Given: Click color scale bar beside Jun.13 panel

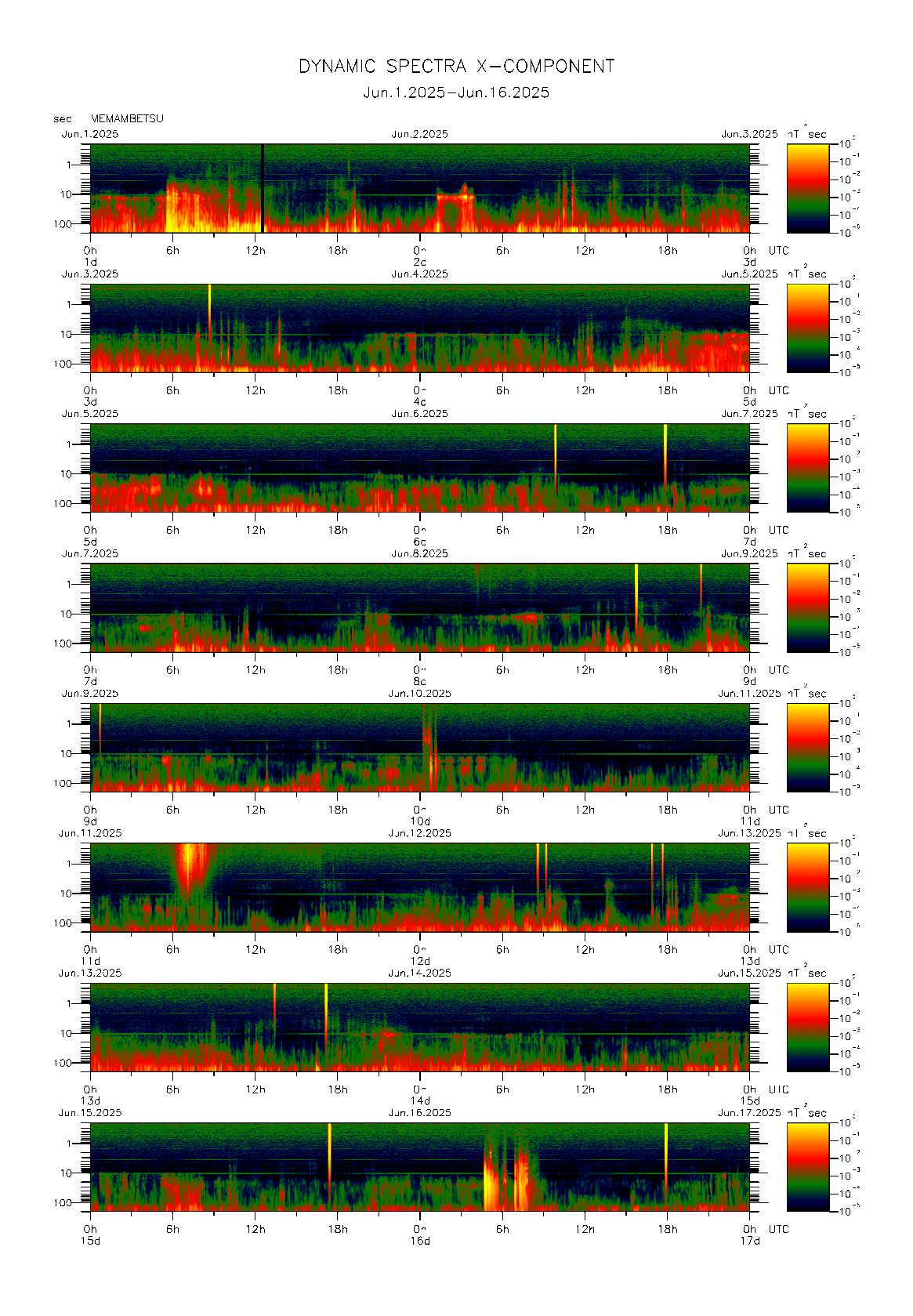Looking at the screenshot, I should pyautogui.click(x=808, y=1027).
